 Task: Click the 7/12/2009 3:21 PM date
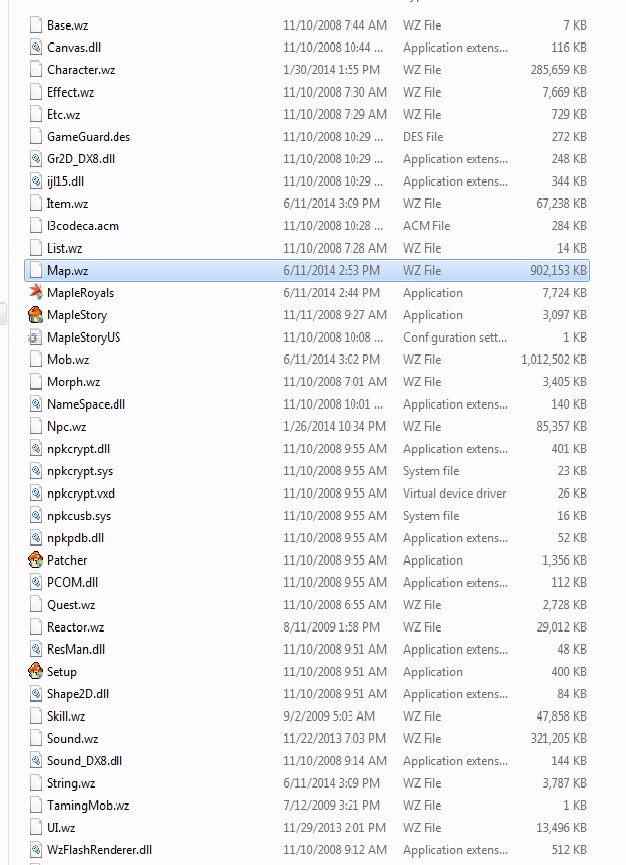pos(331,805)
